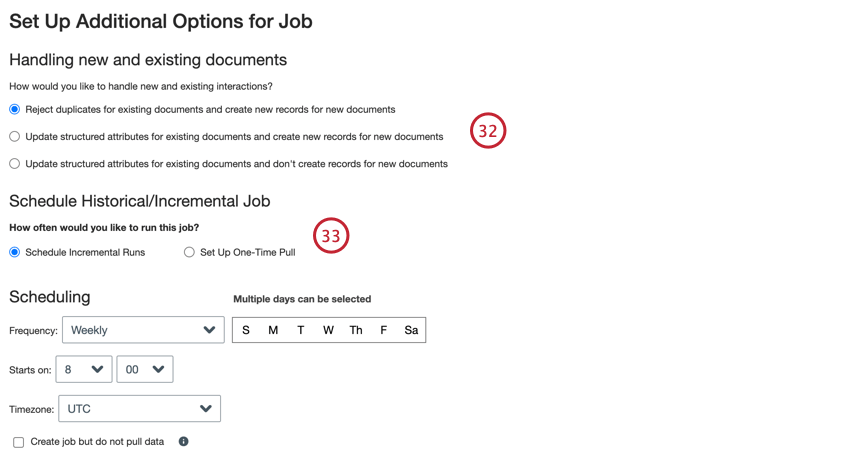Viewport: 850px width, 450px height.
Task: Choose Update attributes and create new records
Action: pos(15,136)
